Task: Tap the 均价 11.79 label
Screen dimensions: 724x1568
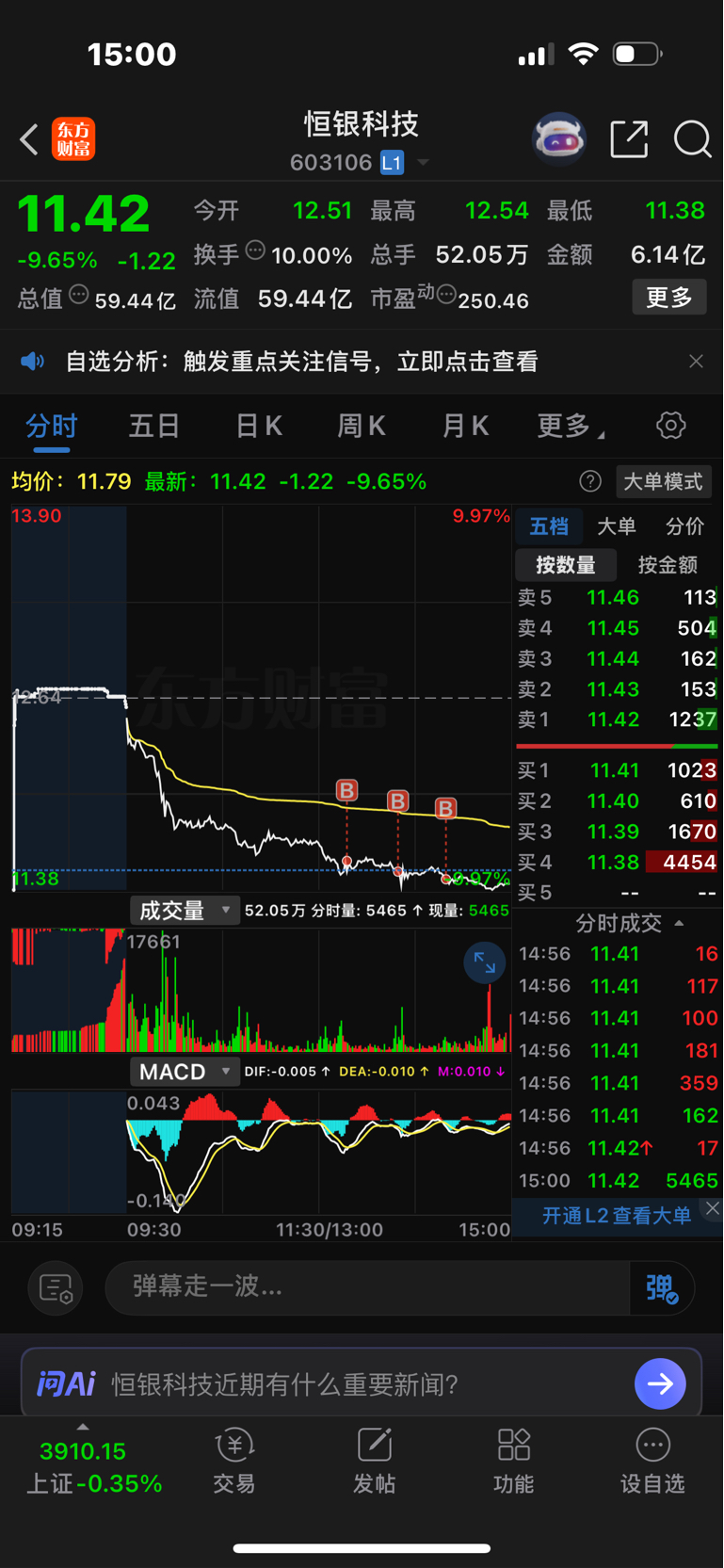Action: click(x=72, y=482)
